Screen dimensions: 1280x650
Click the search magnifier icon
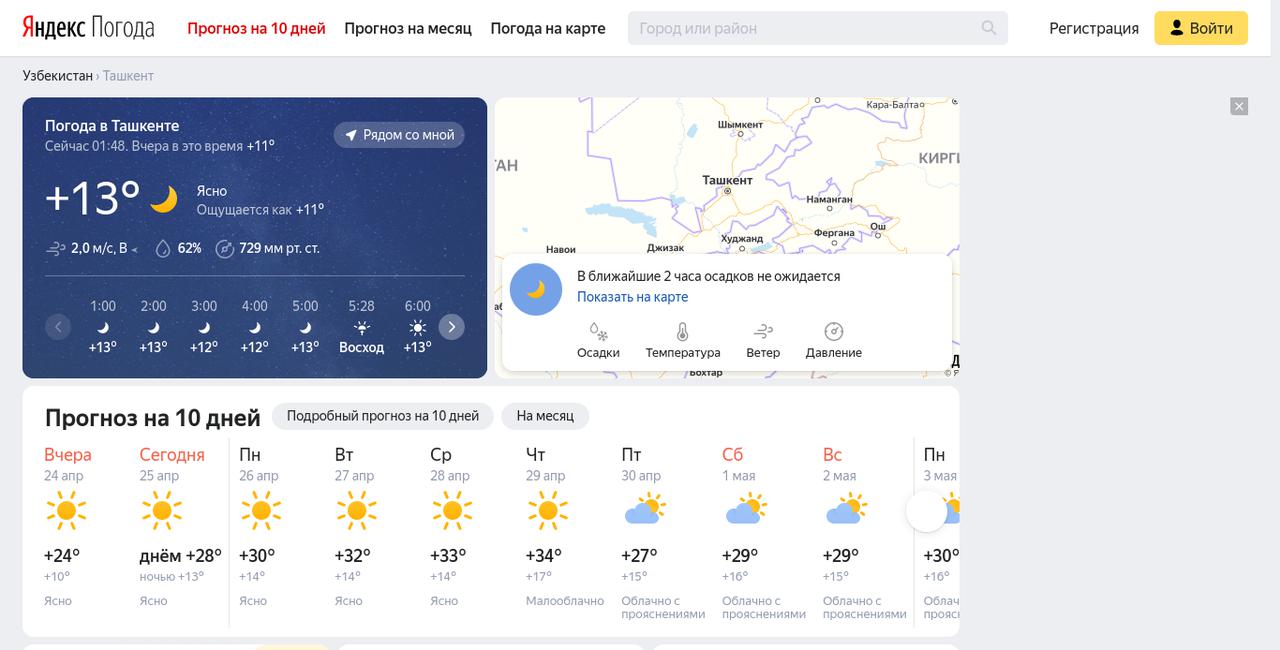(989, 28)
